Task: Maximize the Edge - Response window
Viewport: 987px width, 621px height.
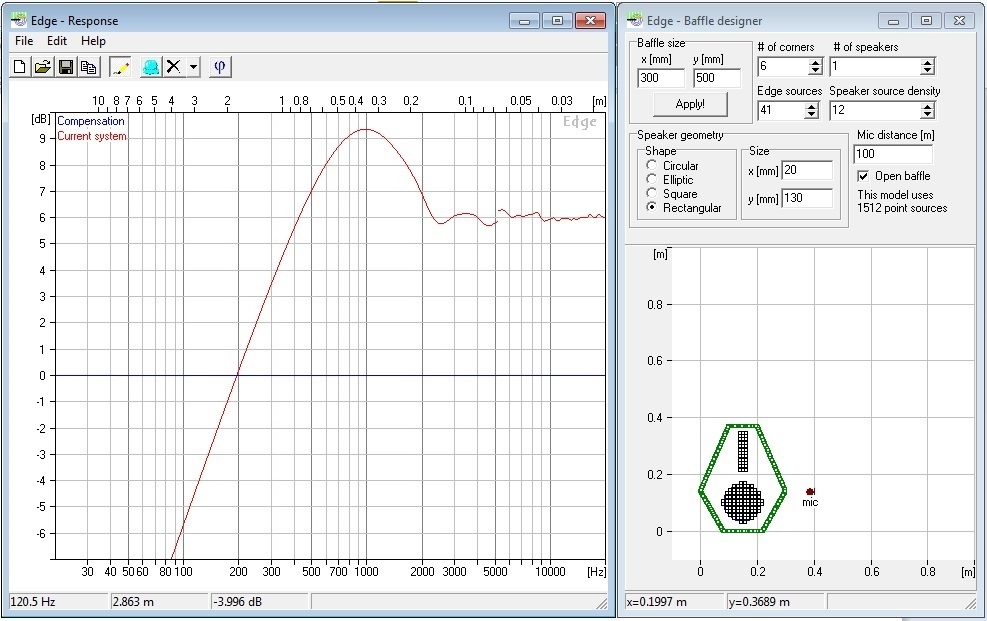Action: [x=557, y=21]
